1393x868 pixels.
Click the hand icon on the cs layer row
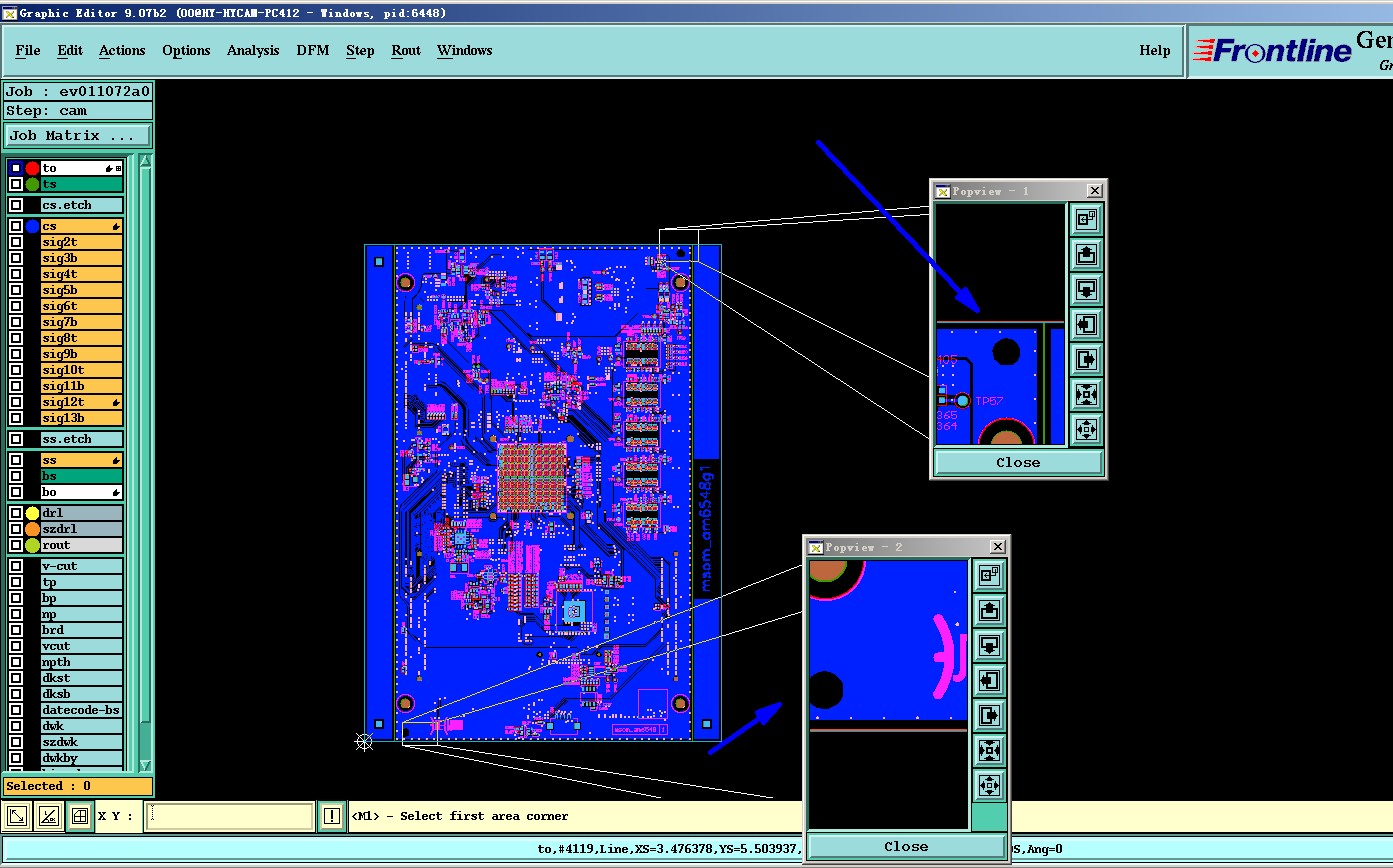pyautogui.click(x=116, y=227)
